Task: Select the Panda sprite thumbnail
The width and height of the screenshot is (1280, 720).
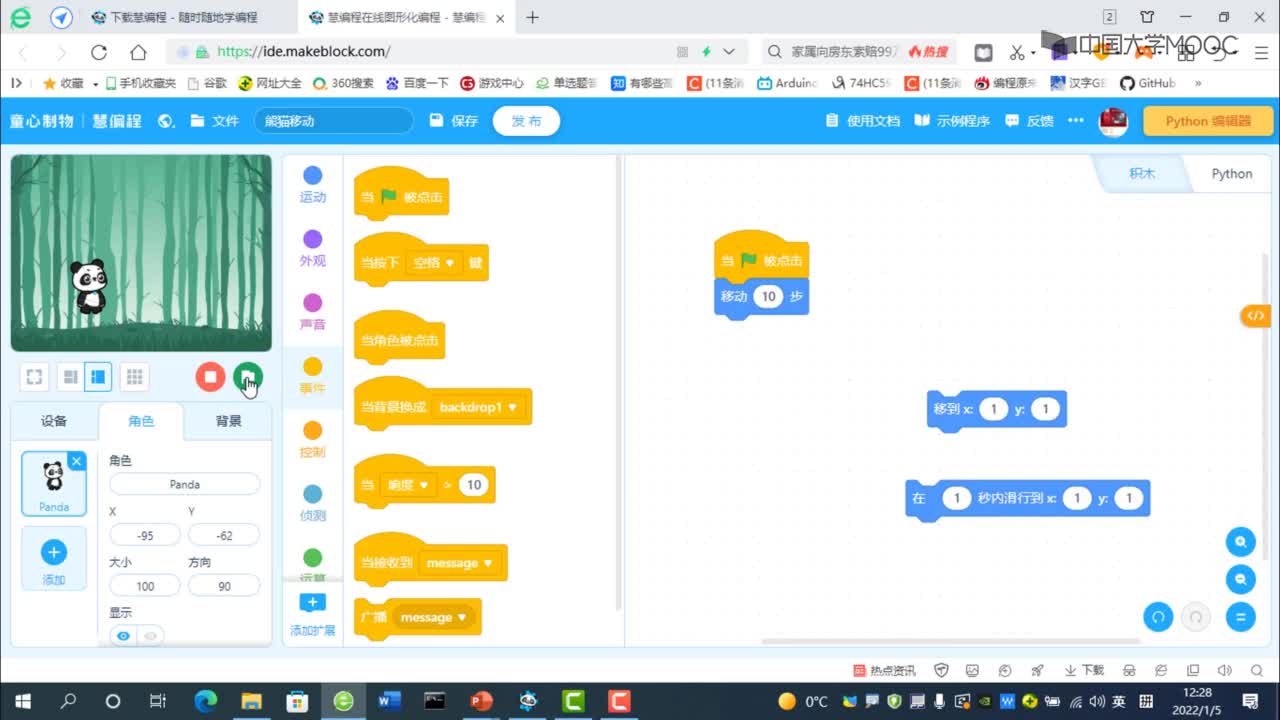Action: click(x=54, y=483)
